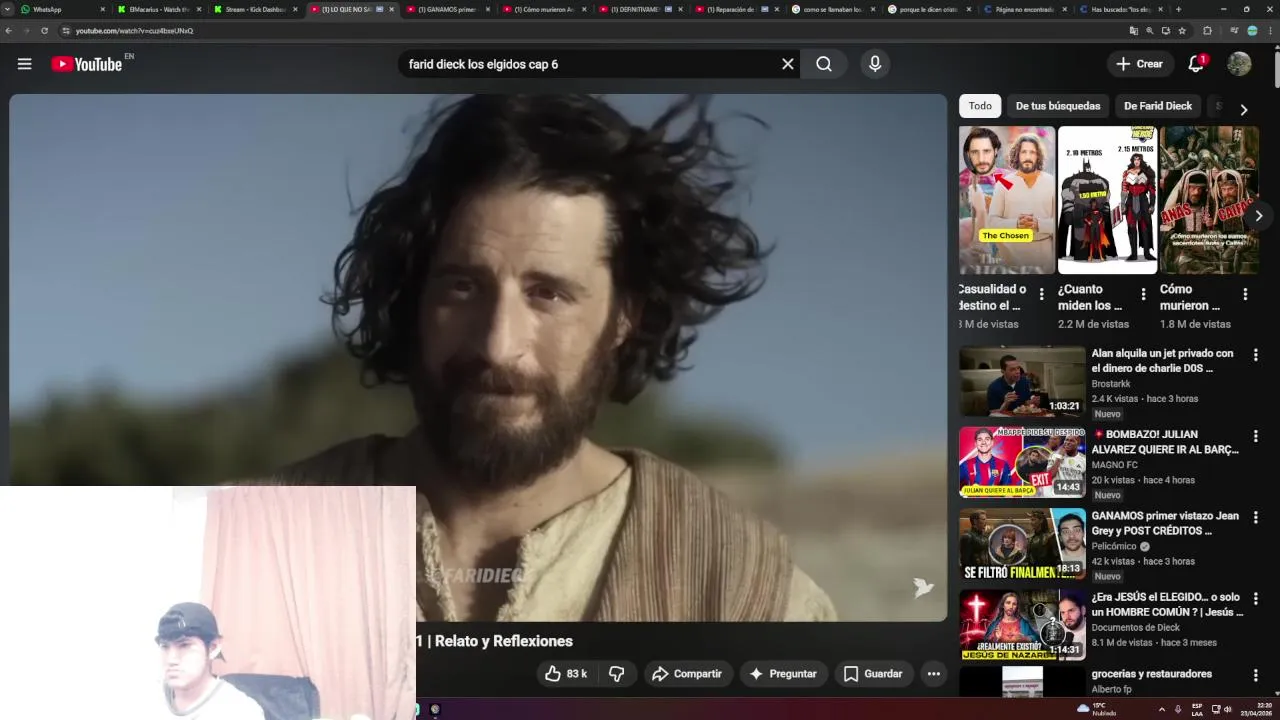
Task: Open the ESP LAA language indicator
Action: [x=1197, y=709]
